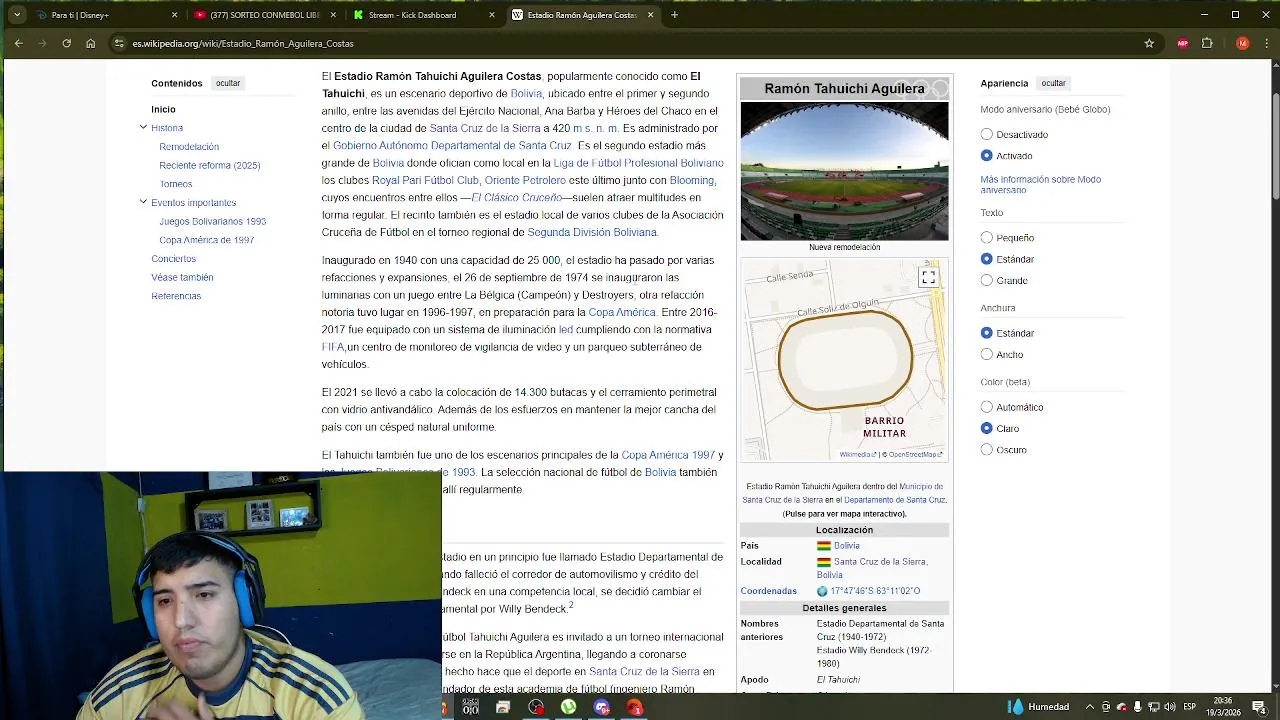
Task: Select Activado for anniversary mode
Action: pos(987,155)
